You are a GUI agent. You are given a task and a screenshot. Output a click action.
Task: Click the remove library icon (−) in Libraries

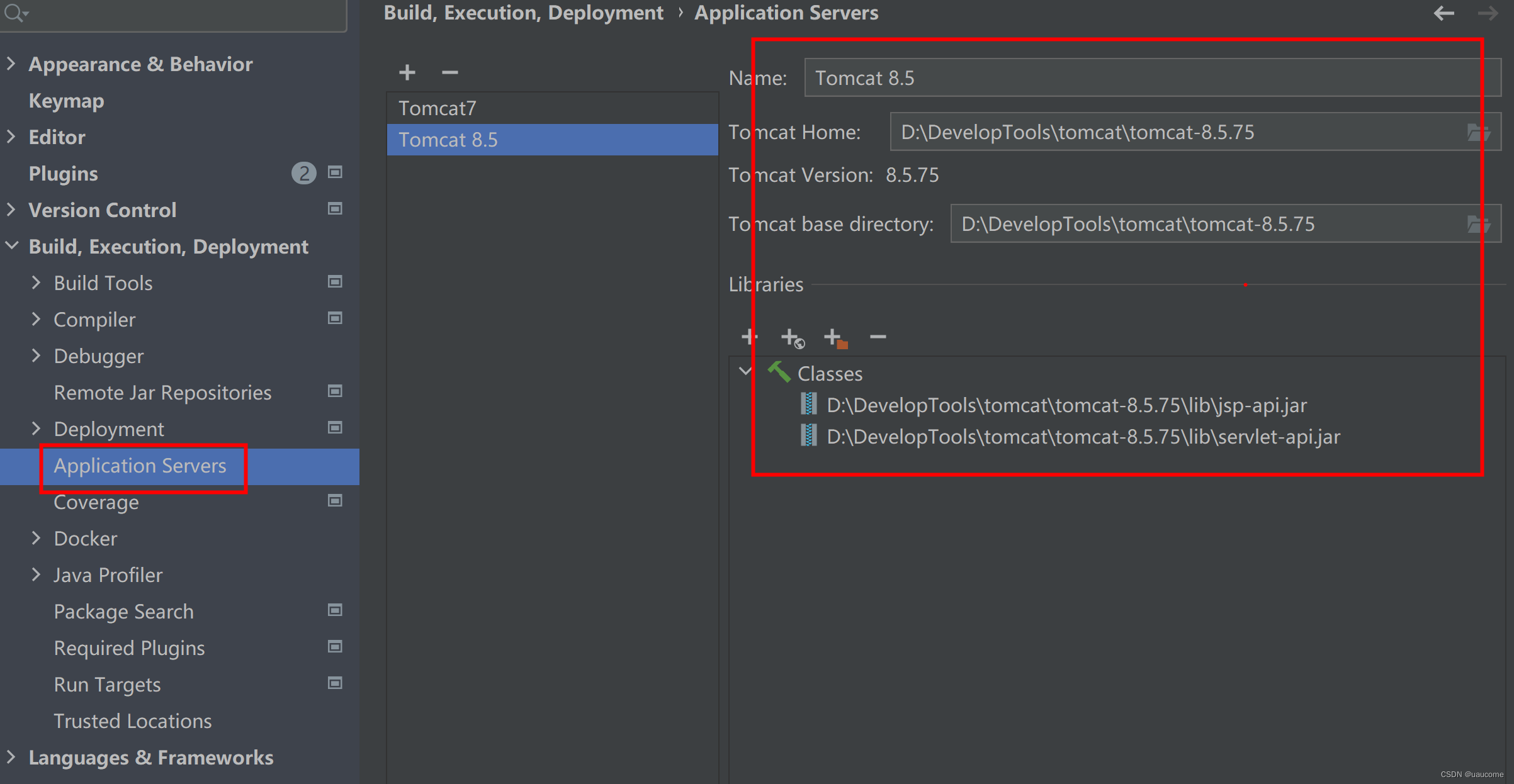click(877, 337)
